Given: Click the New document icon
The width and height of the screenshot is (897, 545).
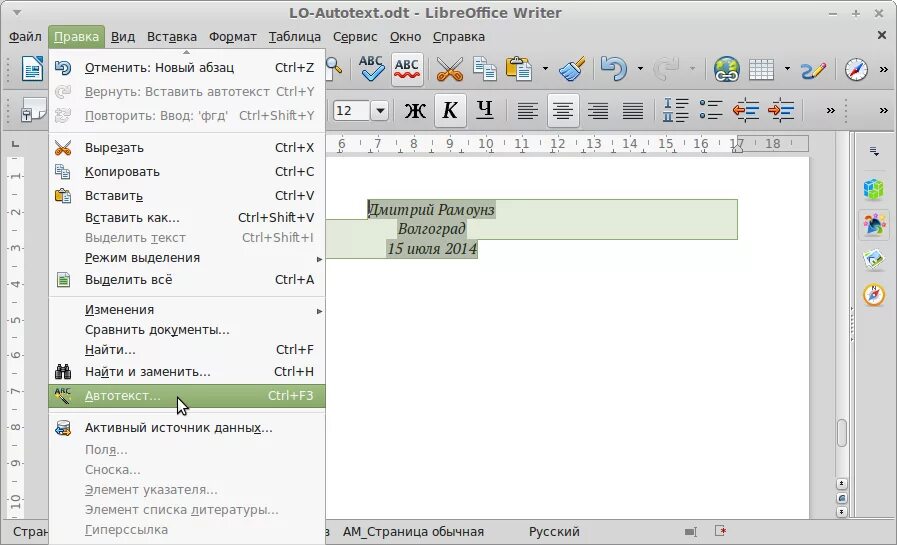Looking at the screenshot, I should tap(32, 69).
